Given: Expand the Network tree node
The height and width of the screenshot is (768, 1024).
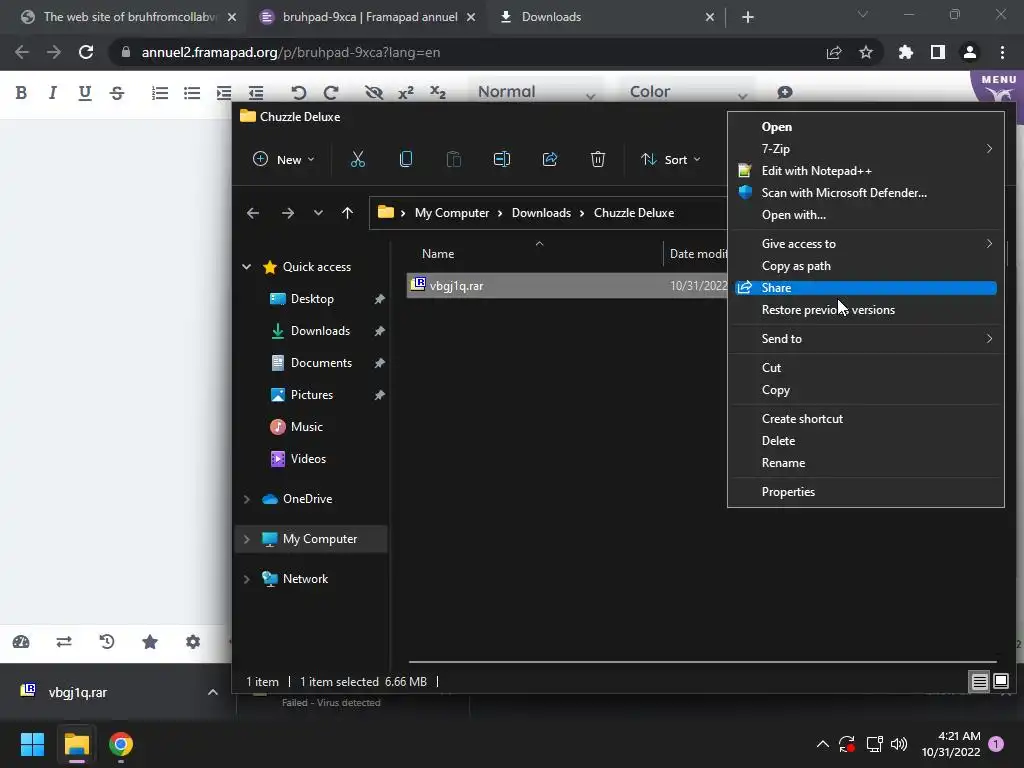Looking at the screenshot, I should (x=246, y=579).
